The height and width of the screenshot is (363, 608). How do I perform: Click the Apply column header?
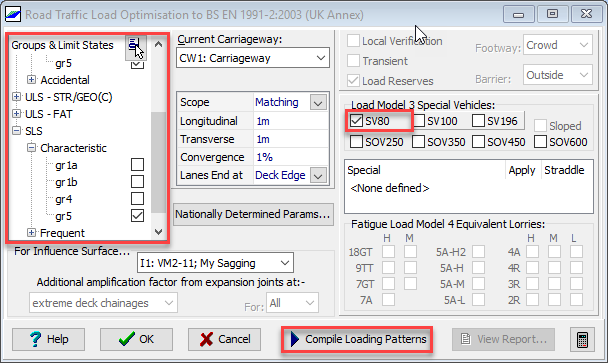[522, 170]
